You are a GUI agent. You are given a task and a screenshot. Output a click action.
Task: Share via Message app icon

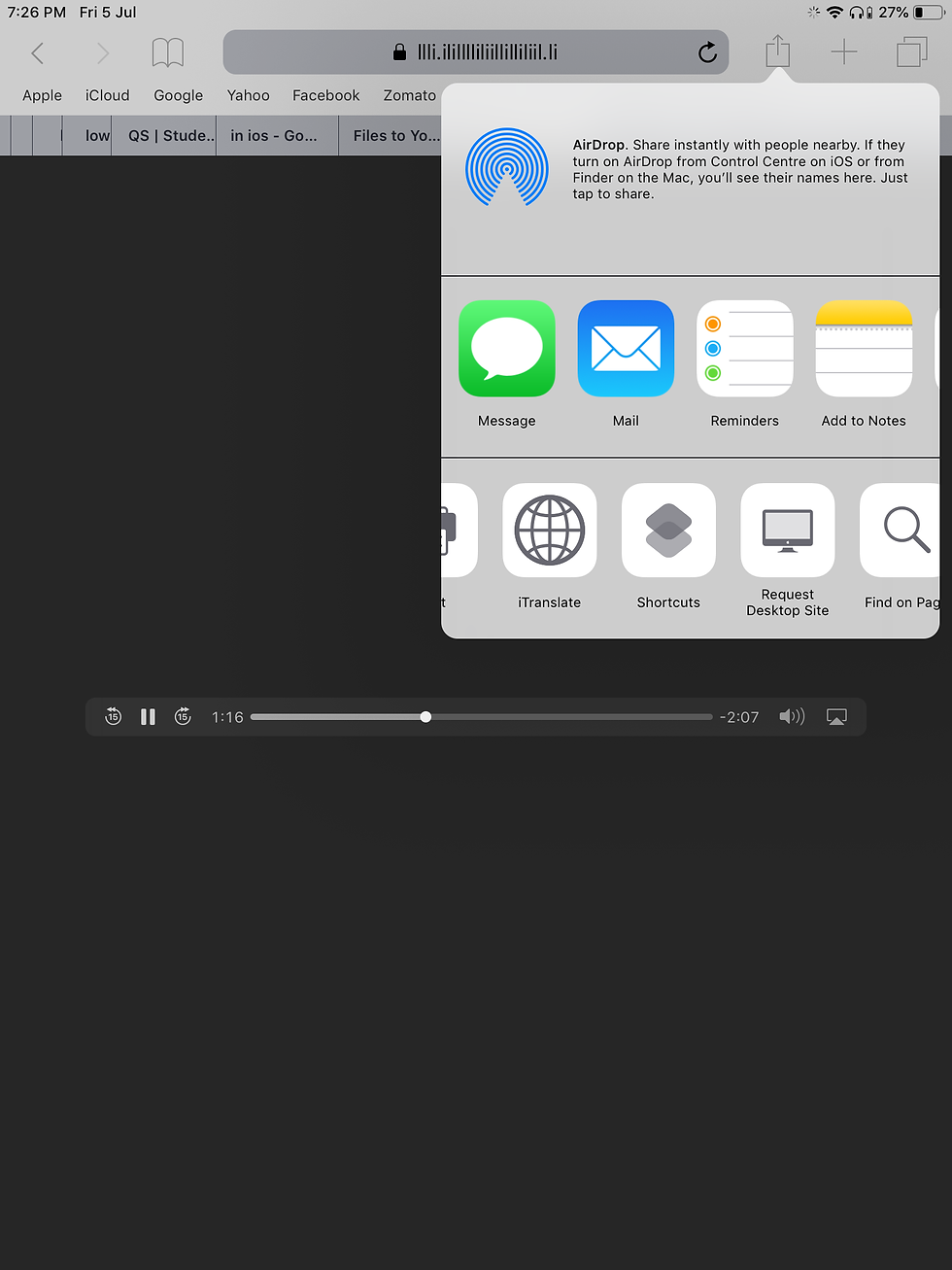[x=507, y=349]
